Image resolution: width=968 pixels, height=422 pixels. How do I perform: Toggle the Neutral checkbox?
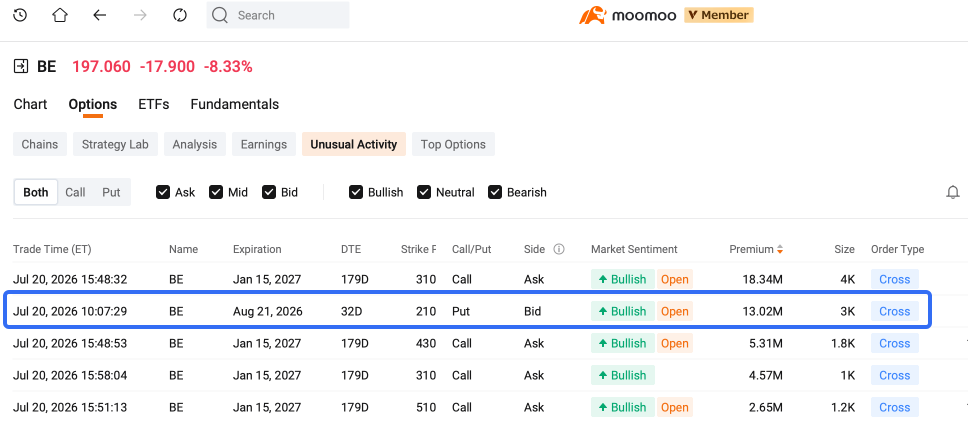424,192
